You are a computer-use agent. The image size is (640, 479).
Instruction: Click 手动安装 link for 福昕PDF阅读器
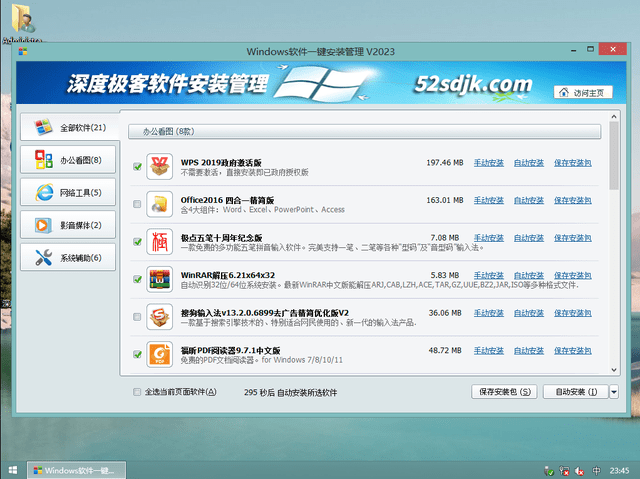489,350
